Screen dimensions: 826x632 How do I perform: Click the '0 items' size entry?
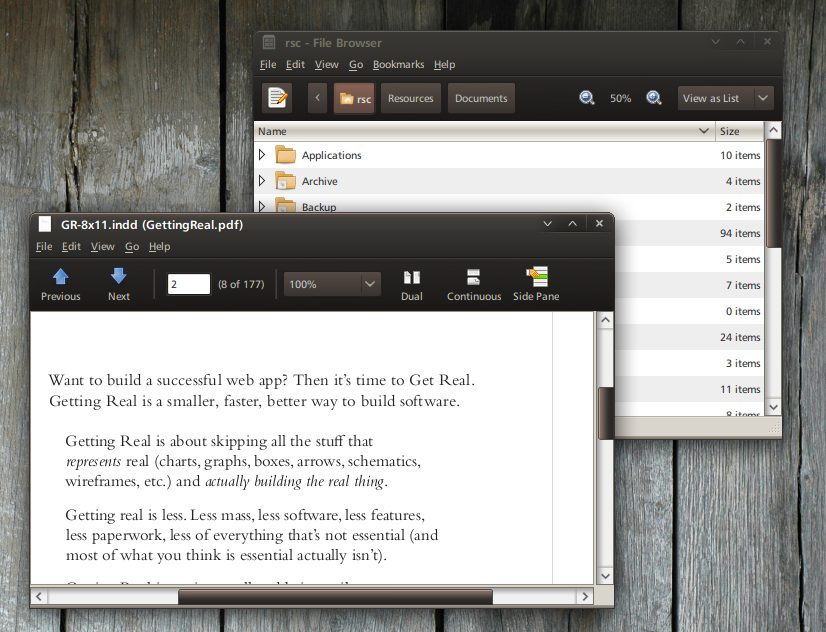point(743,311)
